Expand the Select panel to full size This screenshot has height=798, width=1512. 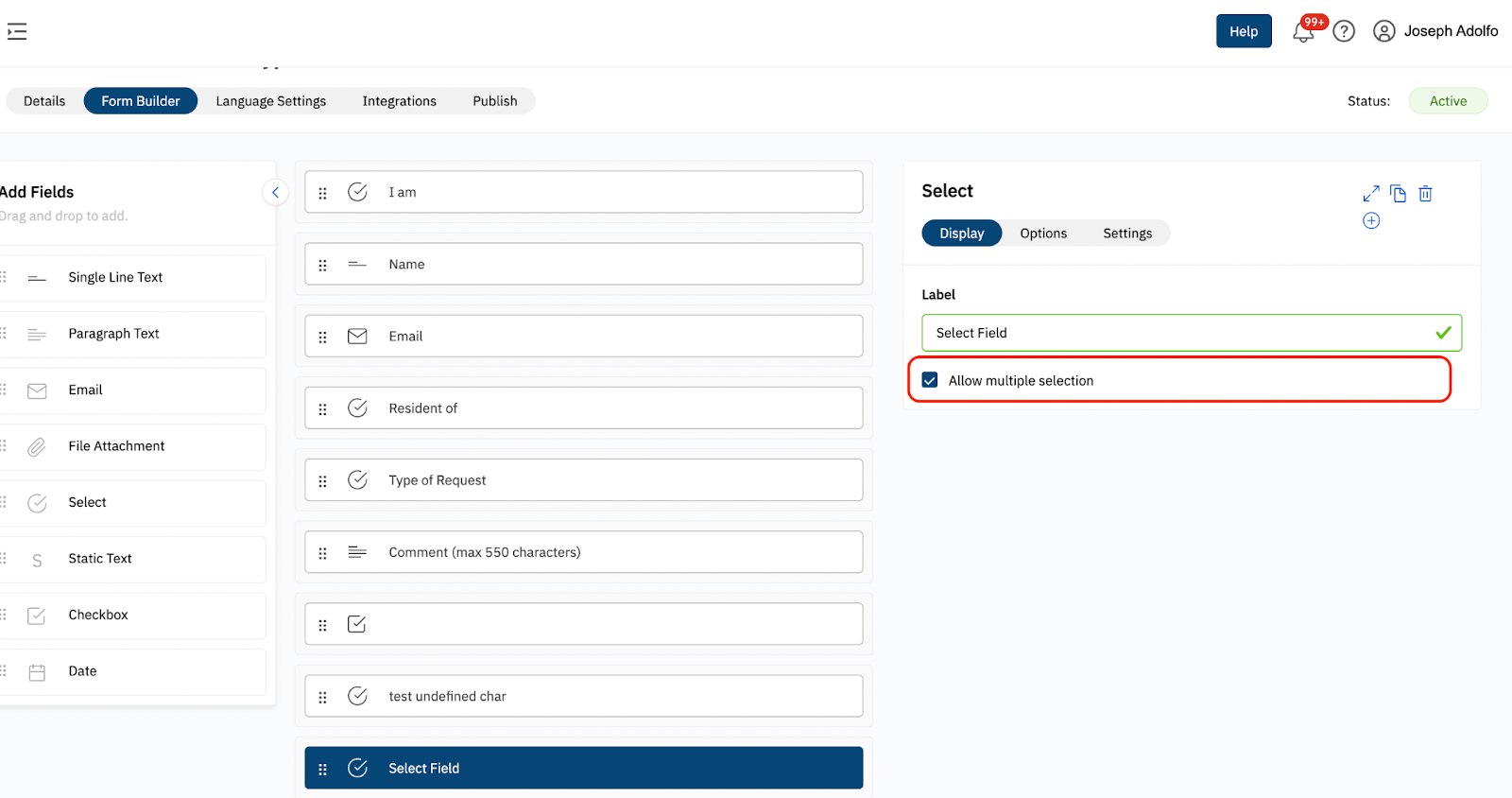click(1371, 193)
